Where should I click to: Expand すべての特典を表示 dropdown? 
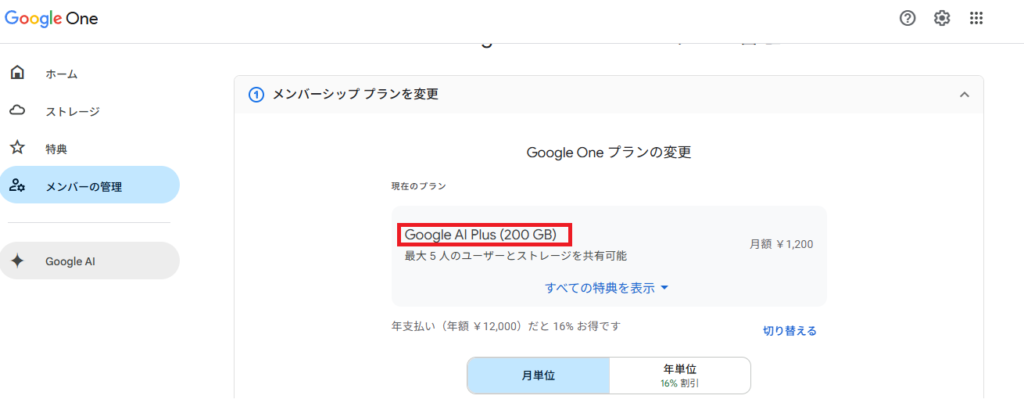(x=607, y=288)
